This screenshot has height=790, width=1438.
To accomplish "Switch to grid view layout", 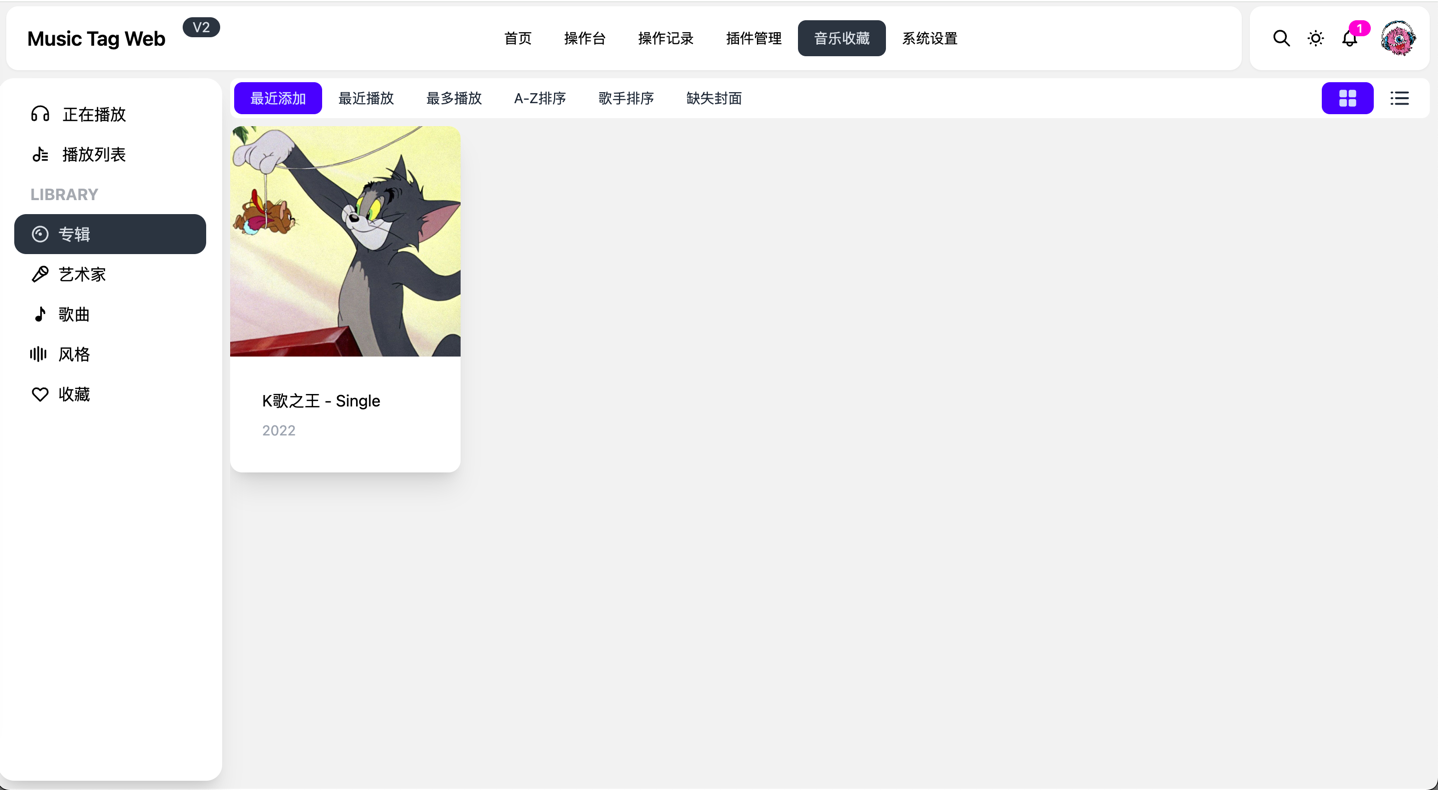I will pos(1347,98).
